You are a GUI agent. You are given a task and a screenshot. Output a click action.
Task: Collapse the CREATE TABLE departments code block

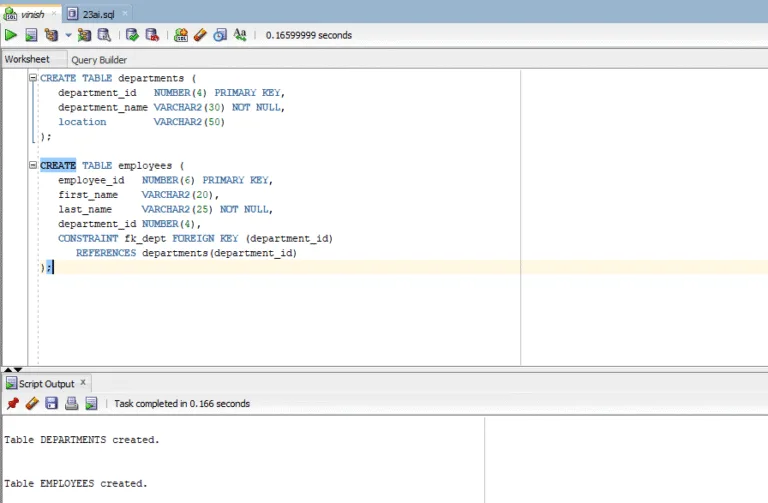tap(33, 77)
